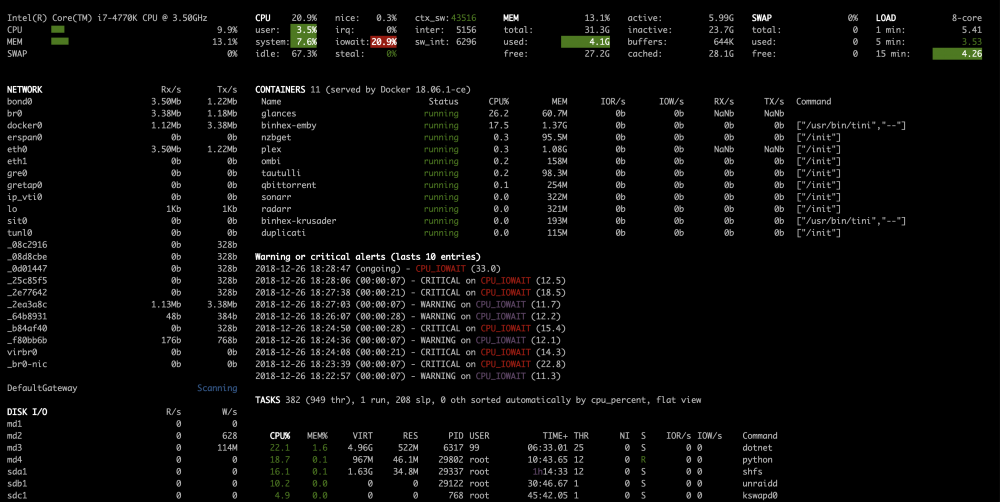Viewport: 1000px width, 502px height.
Task: Select the md2 disk row
Action: [x=122, y=436]
